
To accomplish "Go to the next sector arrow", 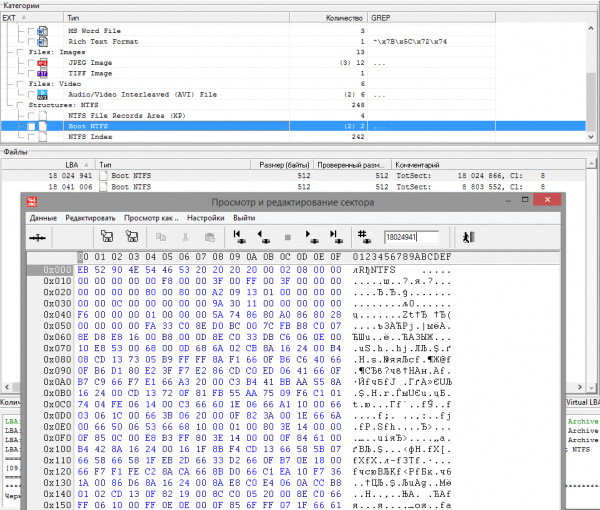I will tap(311, 237).
